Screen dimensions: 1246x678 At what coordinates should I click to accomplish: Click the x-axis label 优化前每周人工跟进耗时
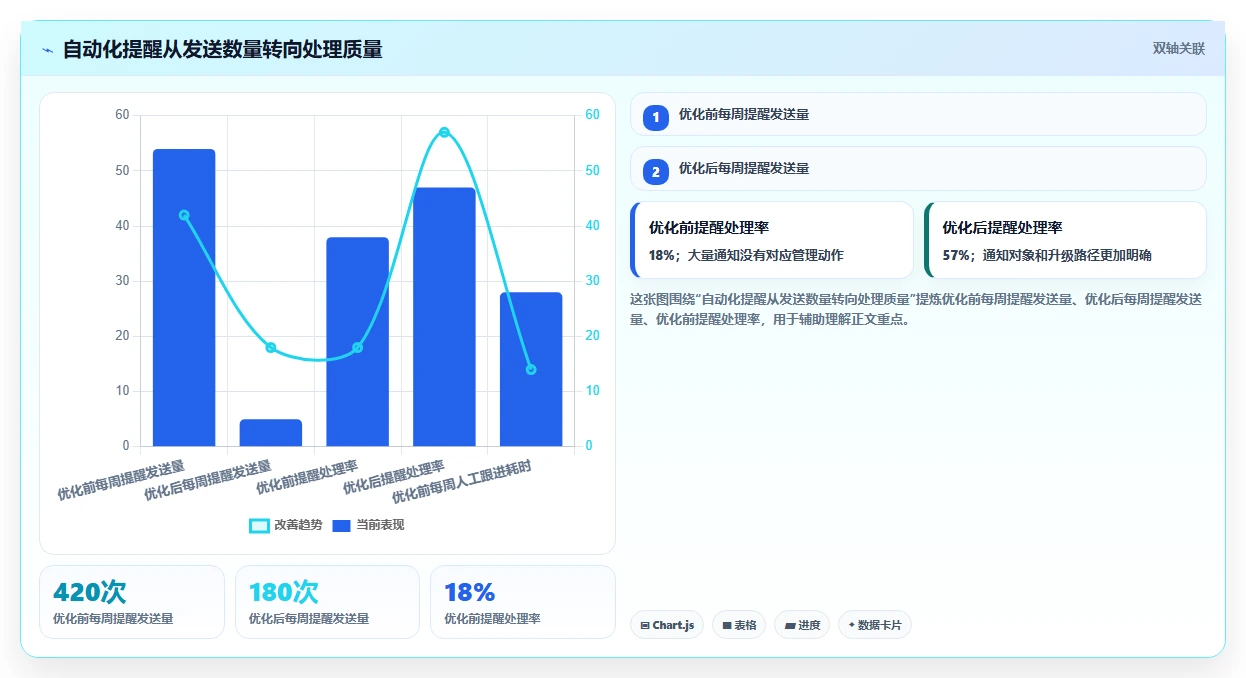[x=462, y=482]
